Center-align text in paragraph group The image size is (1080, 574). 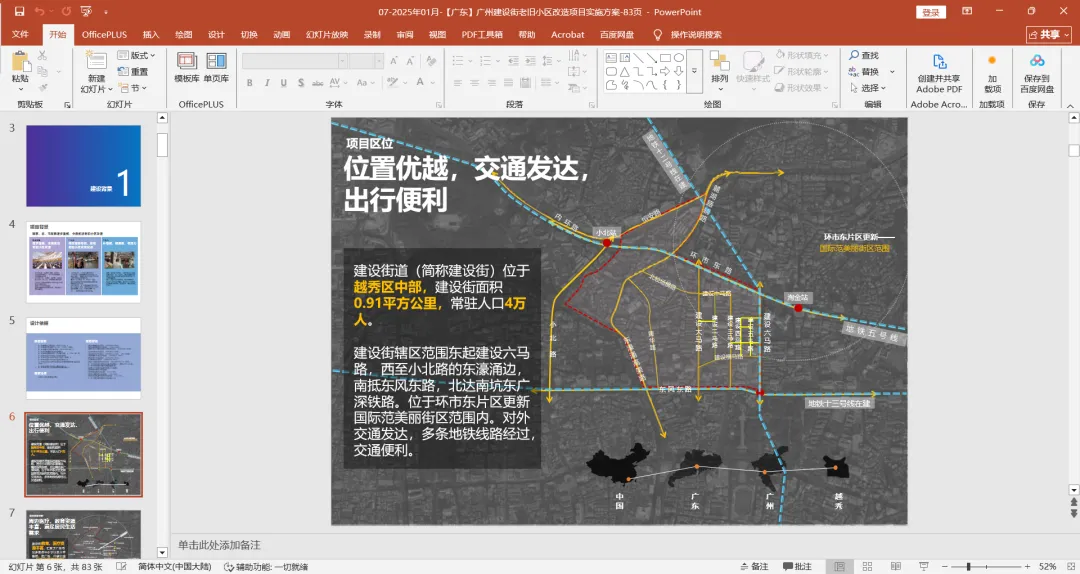point(475,83)
